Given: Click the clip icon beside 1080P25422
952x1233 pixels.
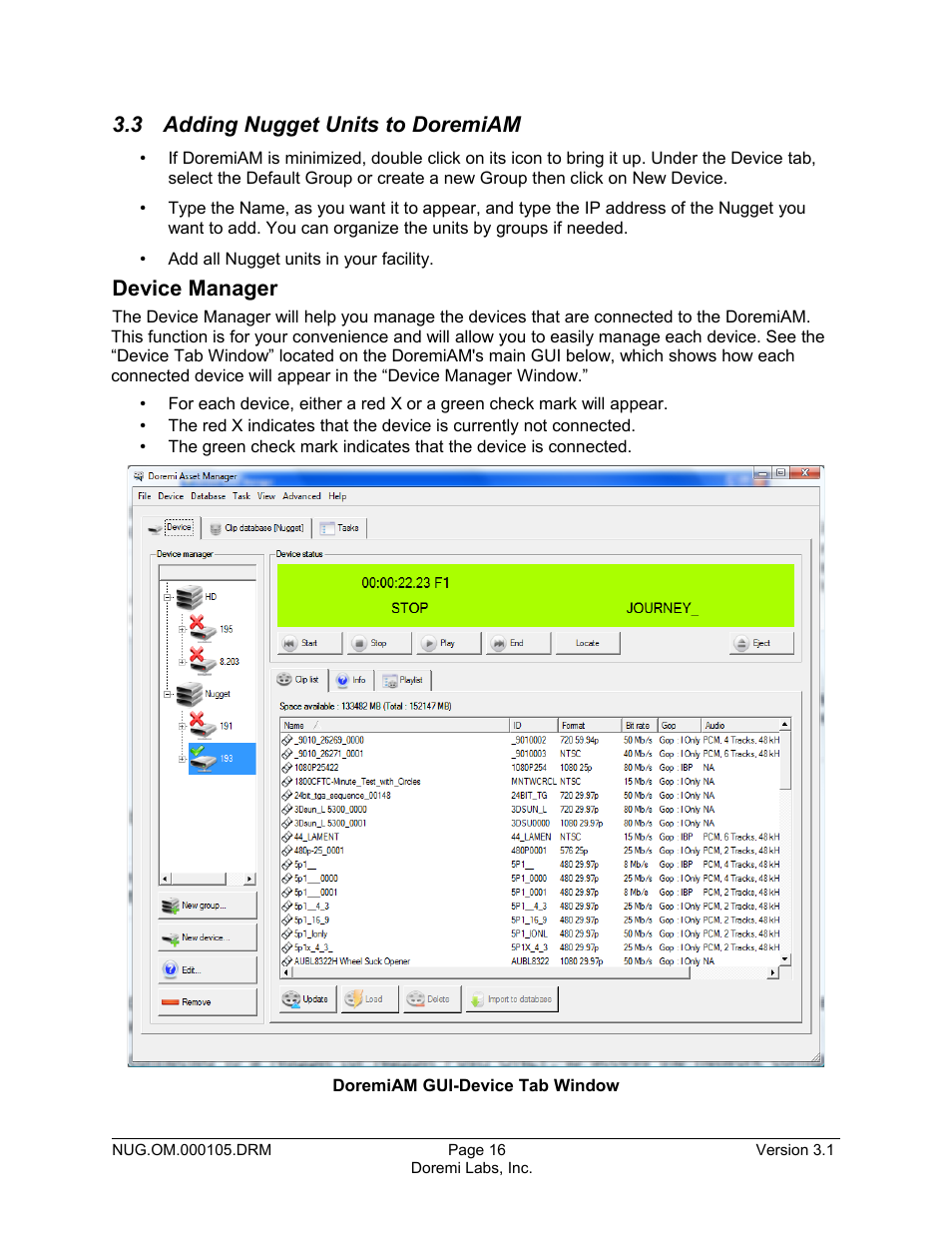Looking at the screenshot, I should point(287,768).
